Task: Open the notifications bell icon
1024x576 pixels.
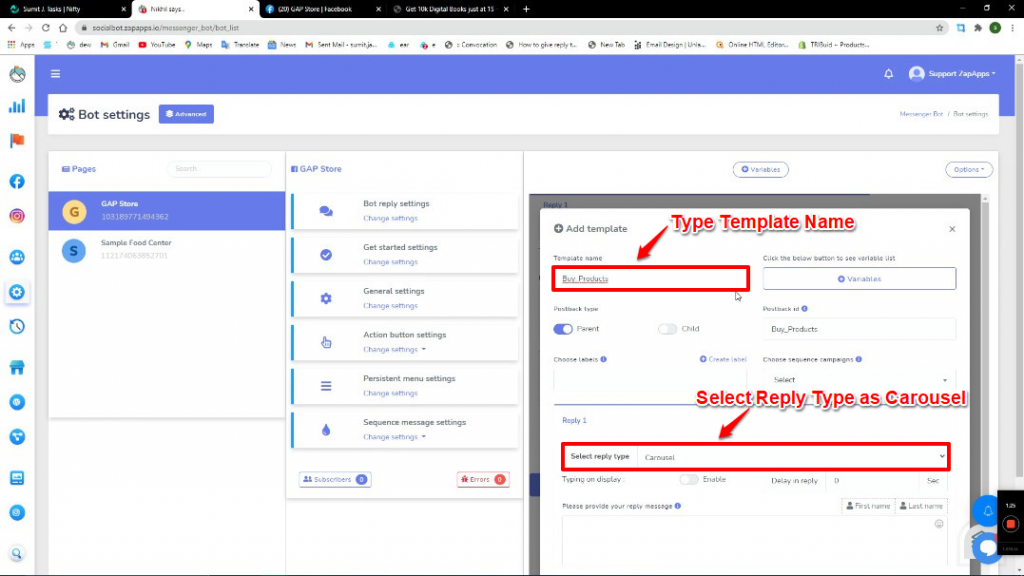Action: point(888,74)
